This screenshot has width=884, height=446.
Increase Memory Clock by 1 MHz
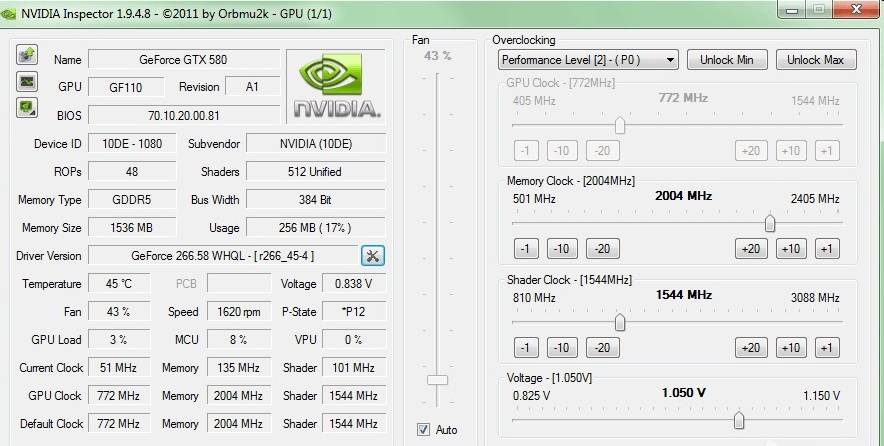(x=827, y=249)
